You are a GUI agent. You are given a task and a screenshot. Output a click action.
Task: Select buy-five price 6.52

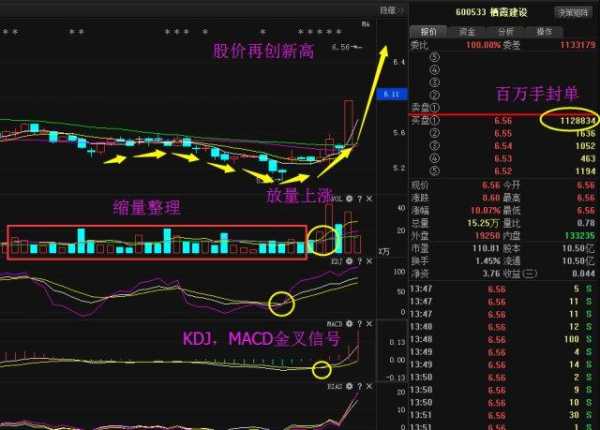pos(503,171)
